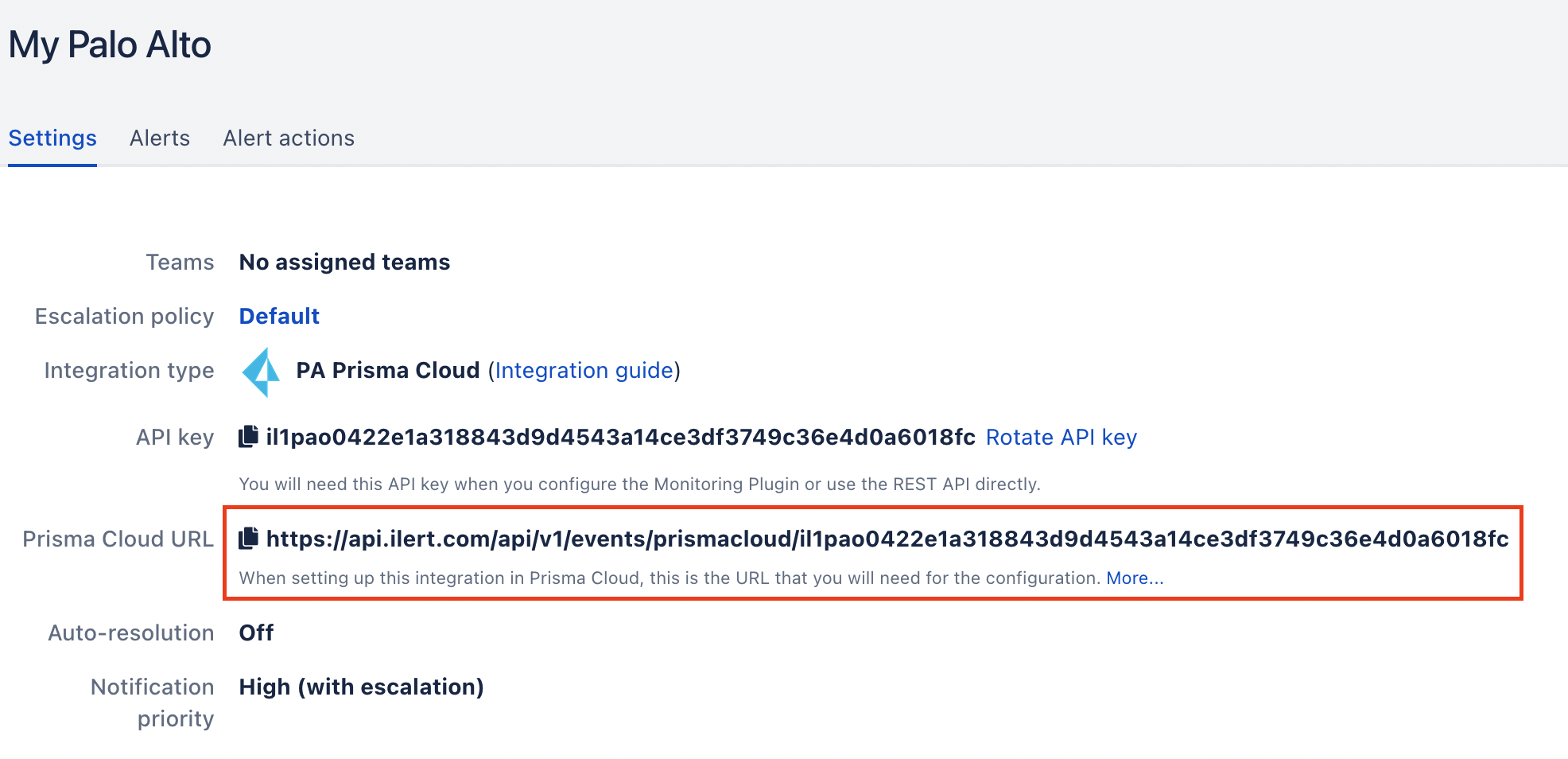1568x759 pixels.
Task: Click the Prisma Cloud URL text
Action: (x=887, y=539)
